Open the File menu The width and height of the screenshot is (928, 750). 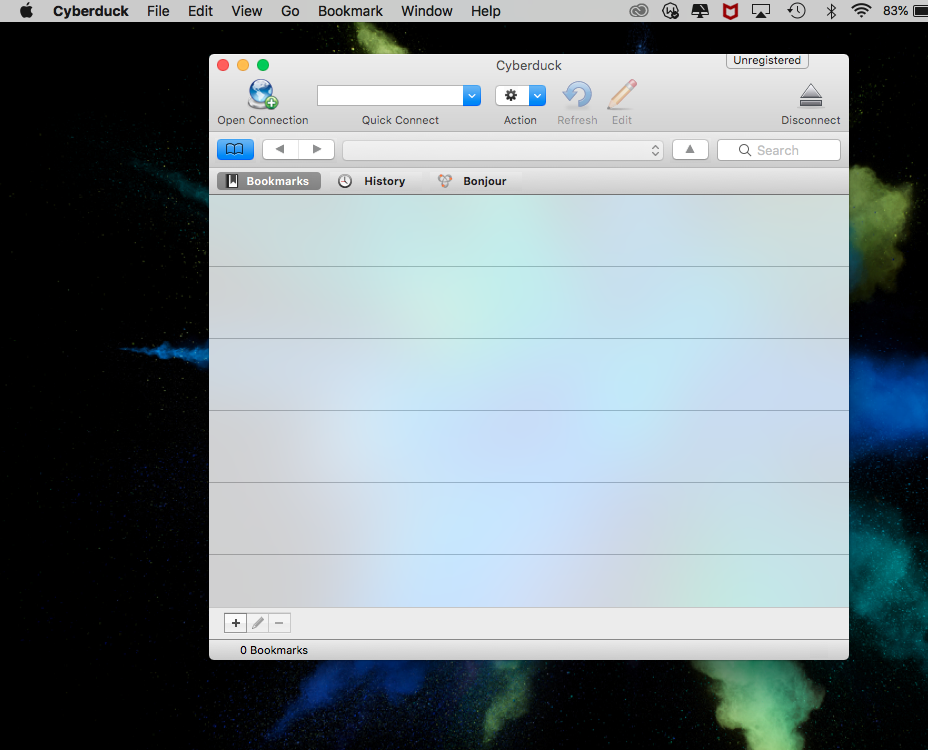(158, 11)
